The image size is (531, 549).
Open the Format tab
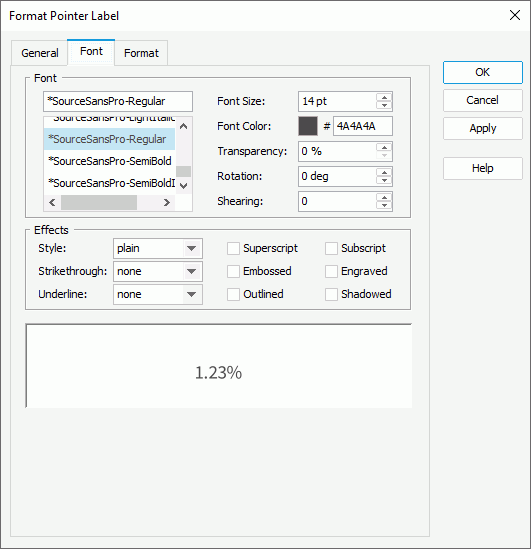pyautogui.click(x=141, y=53)
